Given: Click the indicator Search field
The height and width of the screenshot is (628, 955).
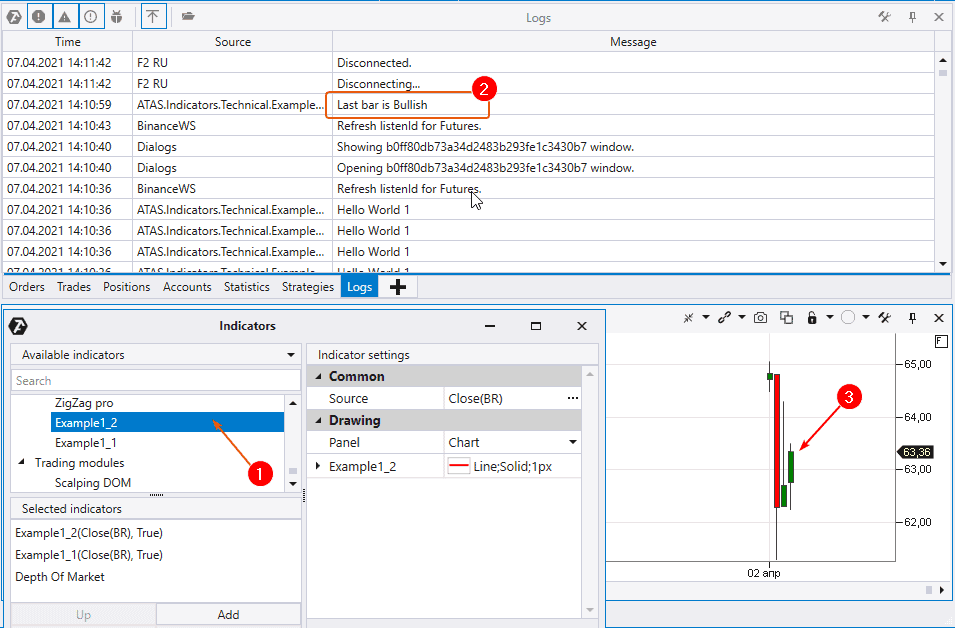Looking at the screenshot, I should (x=156, y=381).
